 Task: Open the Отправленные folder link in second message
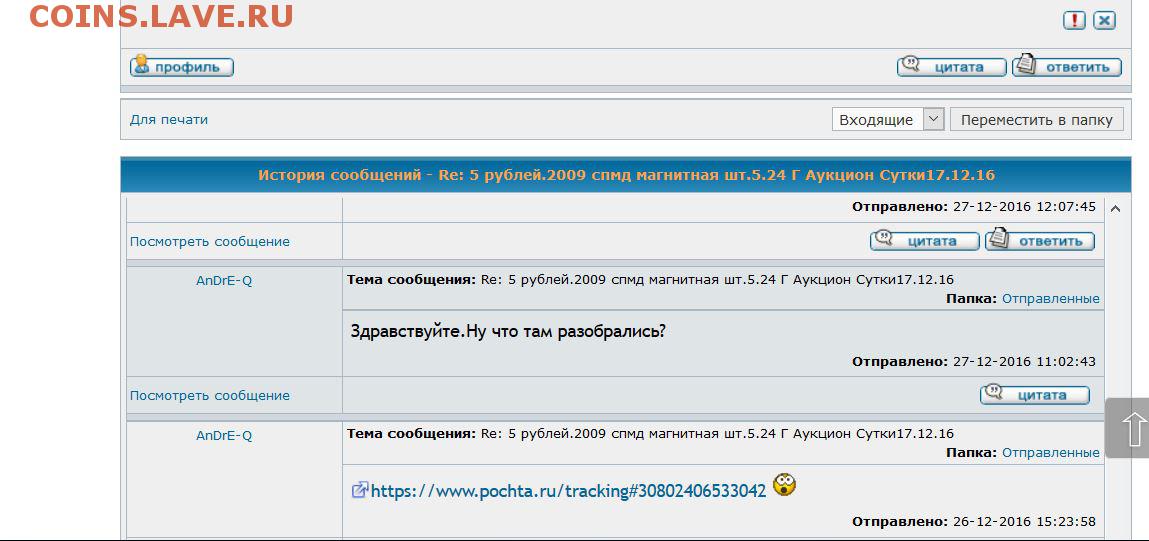[x=1051, y=453]
